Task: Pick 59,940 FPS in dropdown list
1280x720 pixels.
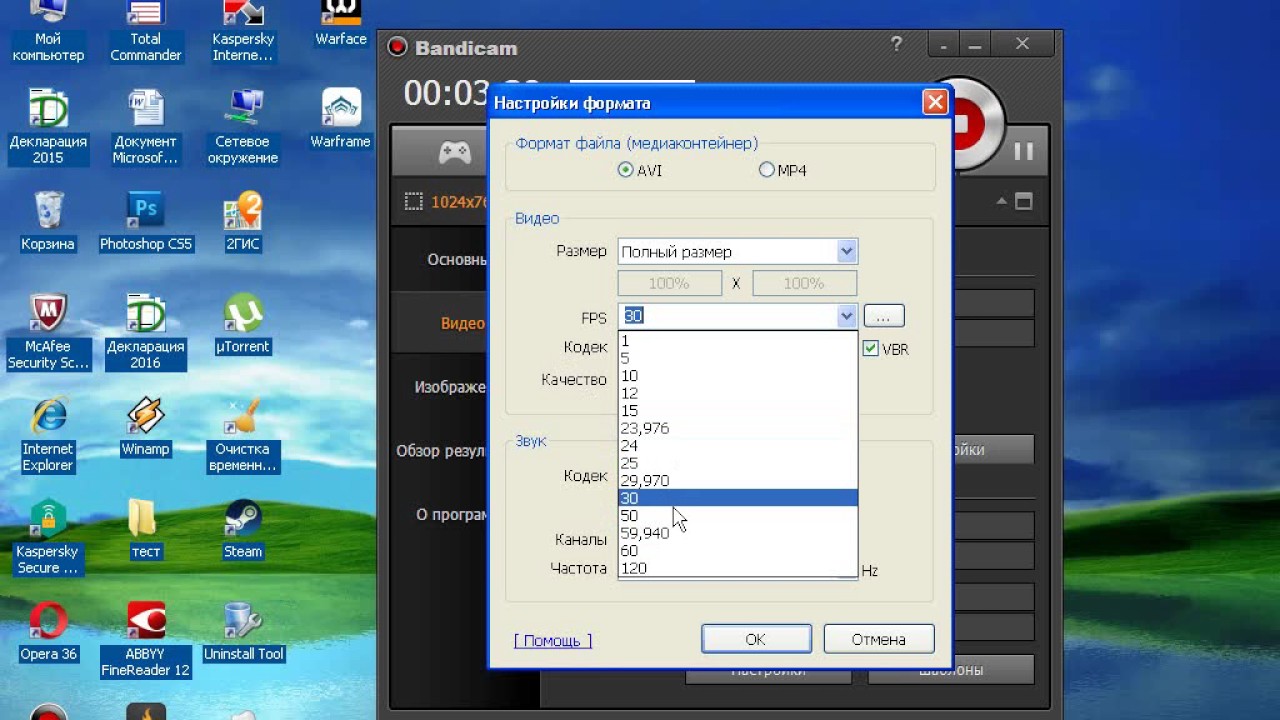Action: coord(738,533)
